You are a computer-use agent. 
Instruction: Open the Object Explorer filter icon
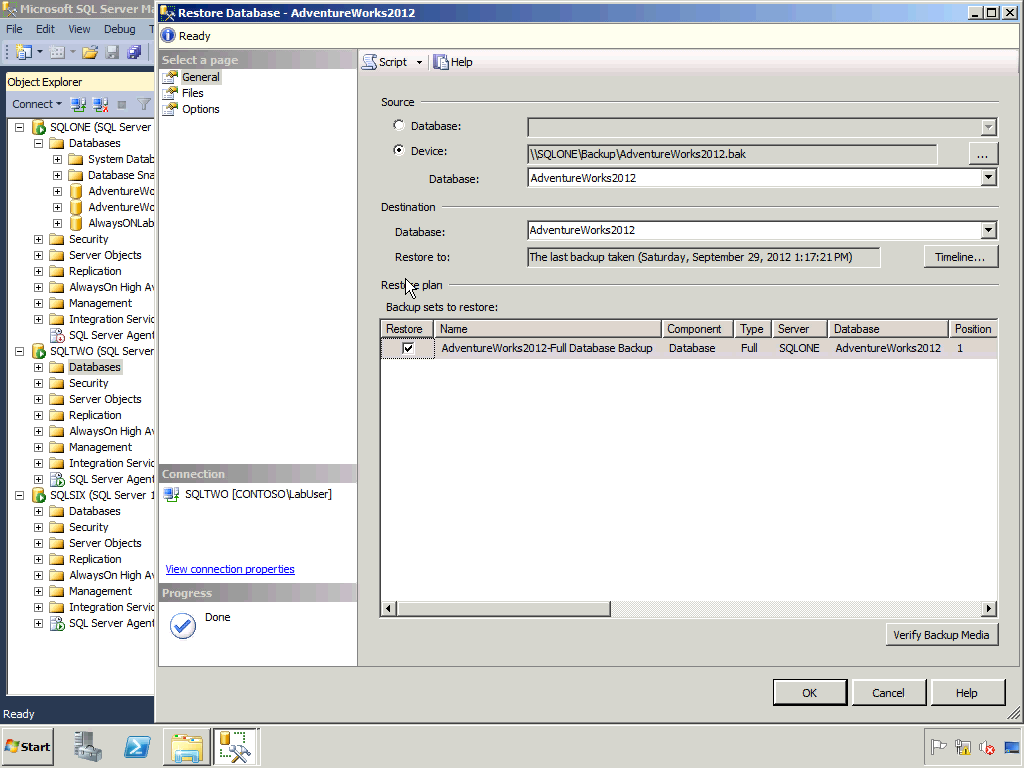click(143, 104)
